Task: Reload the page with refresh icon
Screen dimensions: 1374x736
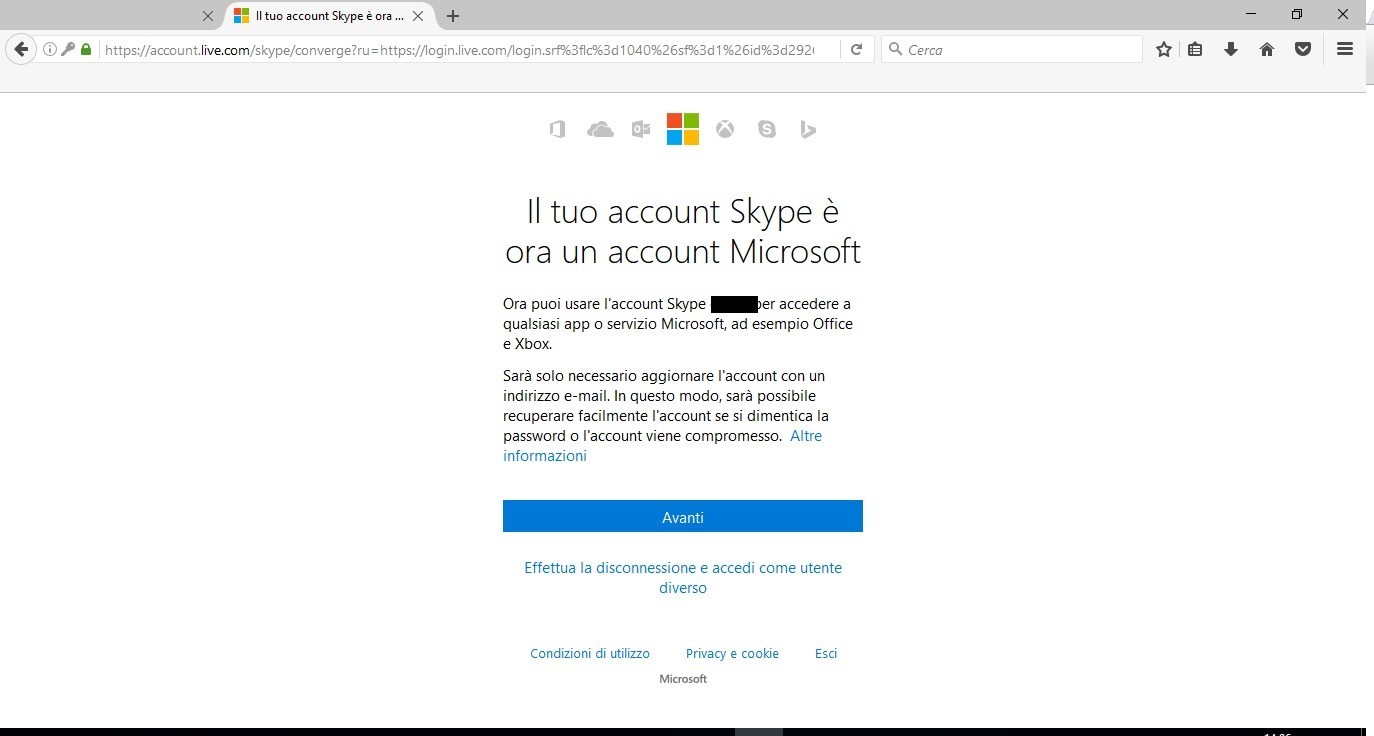Action: (856, 49)
